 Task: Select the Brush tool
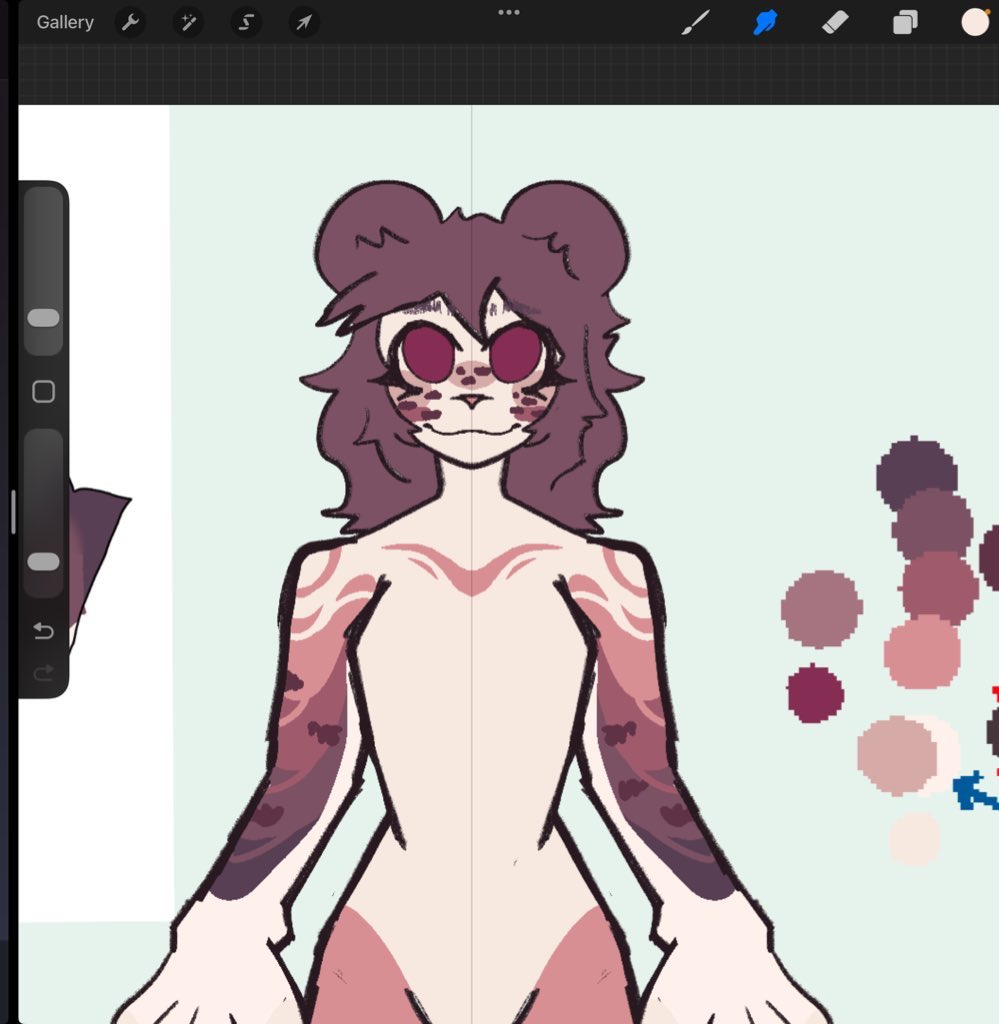pos(695,22)
